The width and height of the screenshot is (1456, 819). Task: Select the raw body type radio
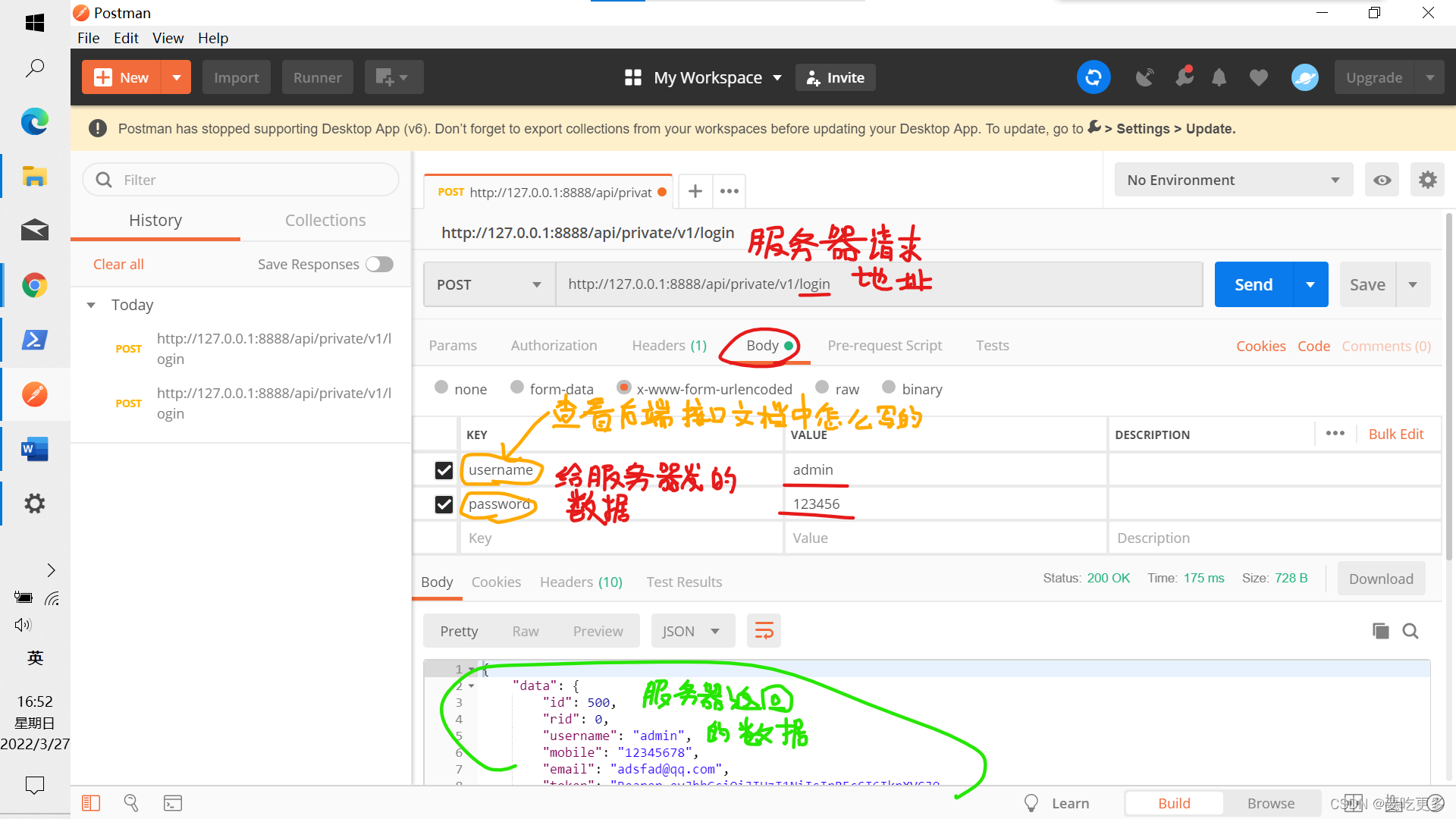(x=822, y=388)
